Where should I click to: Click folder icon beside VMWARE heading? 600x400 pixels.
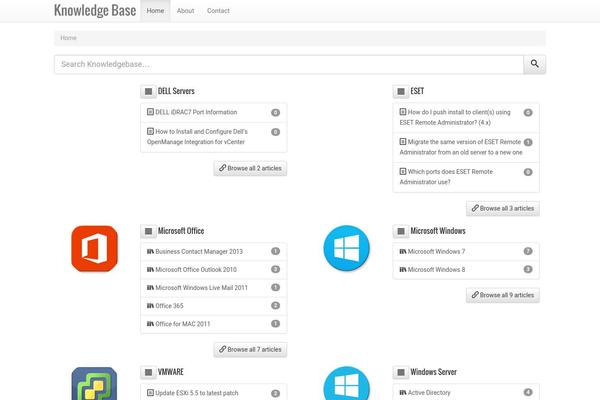[148, 372]
